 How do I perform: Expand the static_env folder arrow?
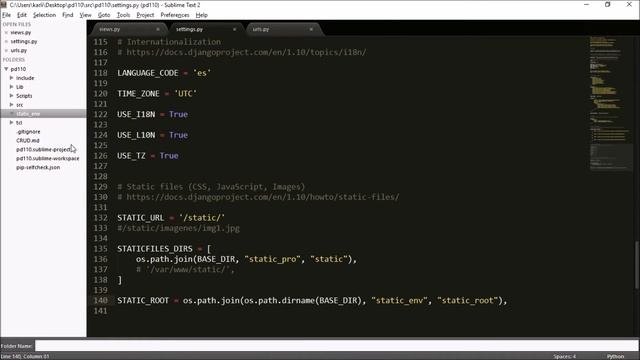[x=11, y=113]
